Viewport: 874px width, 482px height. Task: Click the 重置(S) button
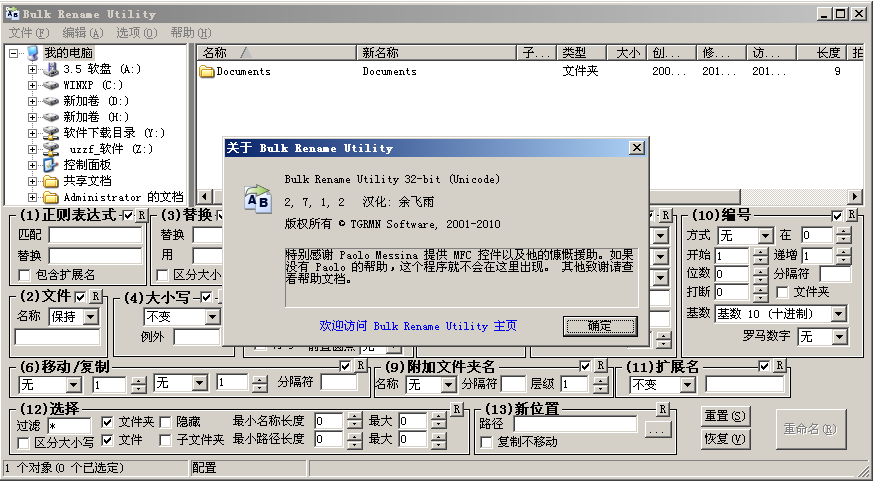(x=724, y=416)
